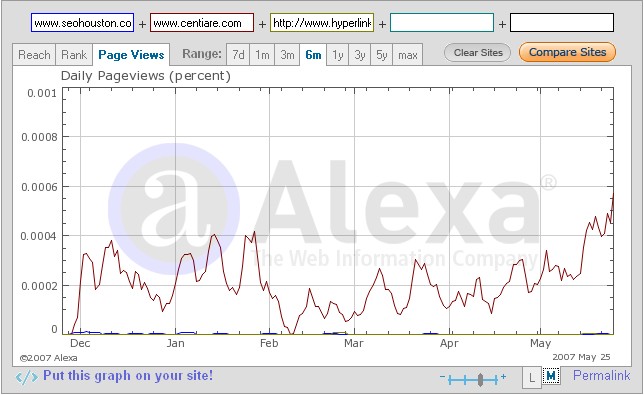The width and height of the screenshot is (644, 395).
Task: Click the Clear Sites button
Action: [478, 53]
